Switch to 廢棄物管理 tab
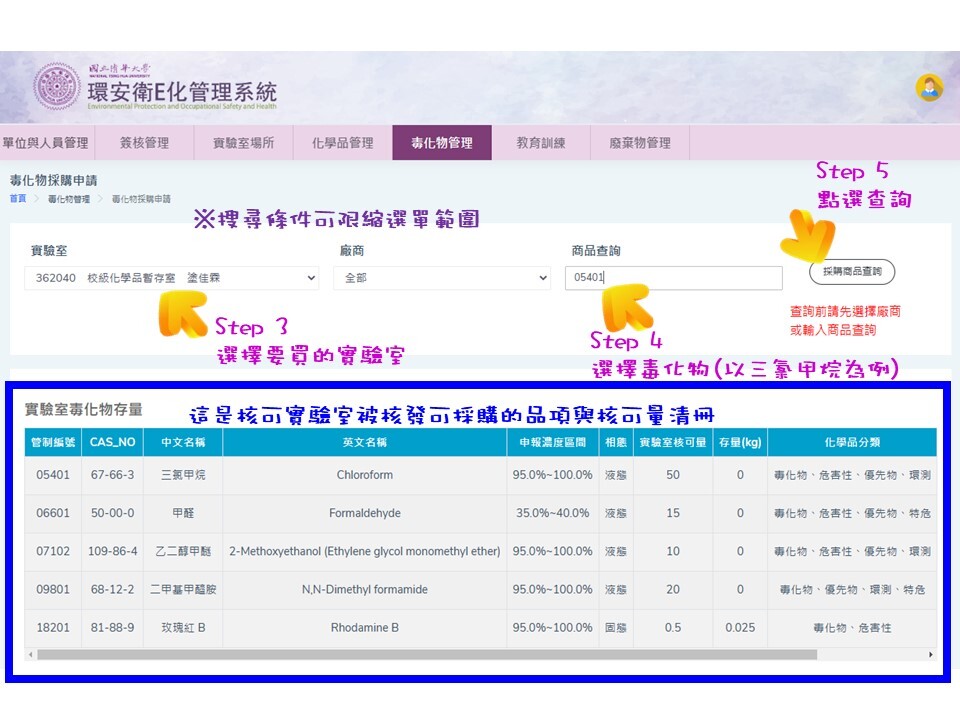The height and width of the screenshot is (720, 960). point(639,143)
